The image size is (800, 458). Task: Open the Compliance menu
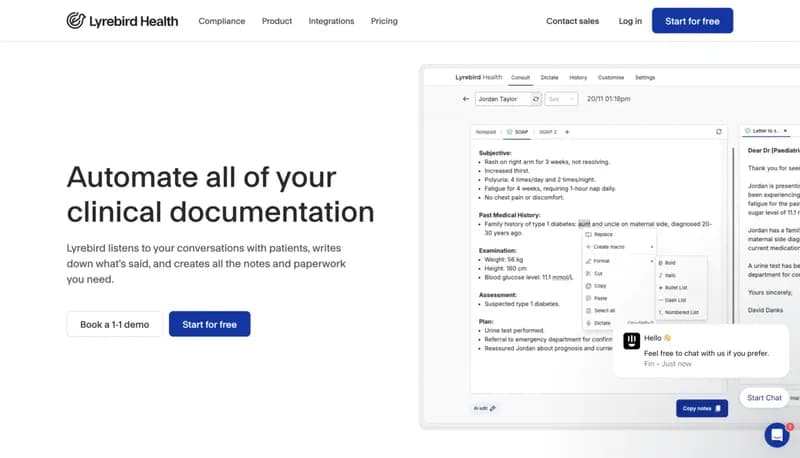(222, 21)
